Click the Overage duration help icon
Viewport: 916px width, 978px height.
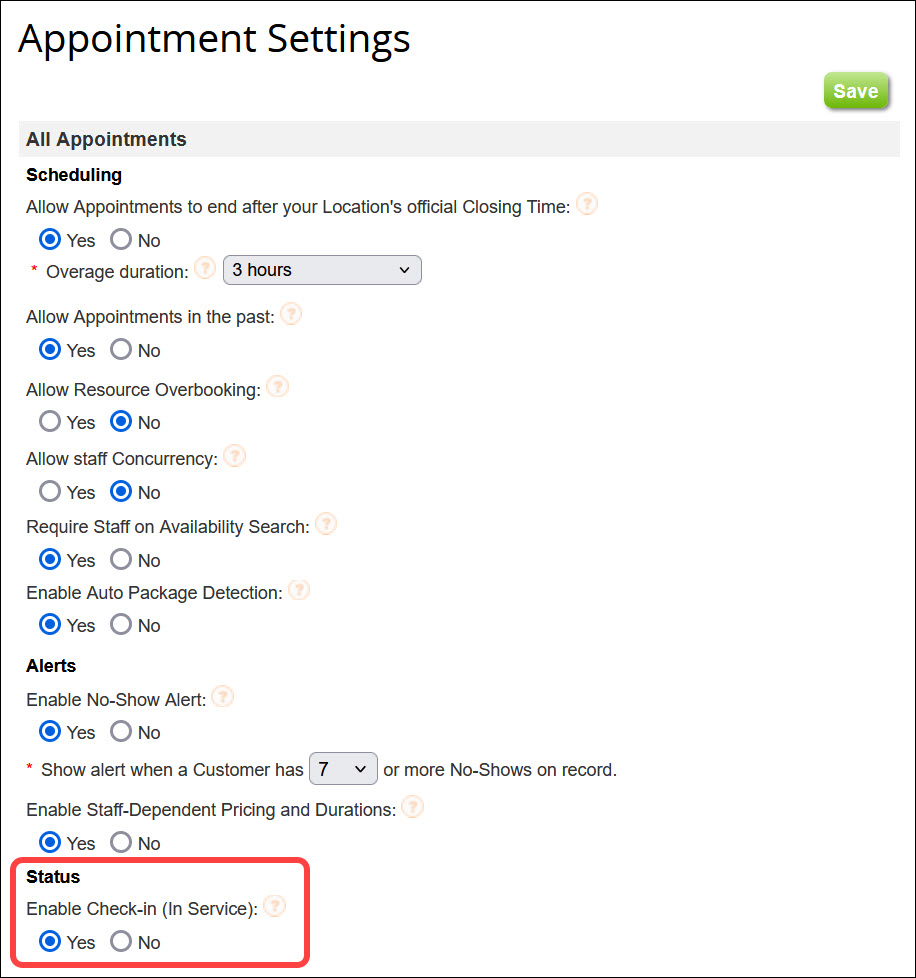tap(205, 268)
